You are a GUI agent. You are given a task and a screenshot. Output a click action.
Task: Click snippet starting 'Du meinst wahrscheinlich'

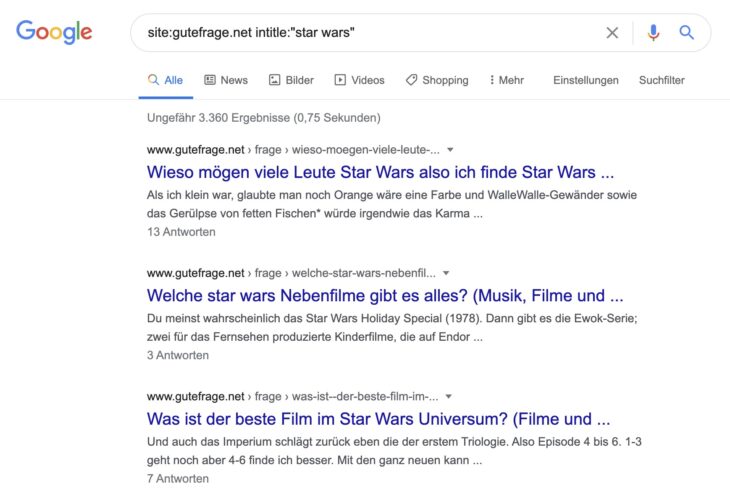[x=392, y=328]
